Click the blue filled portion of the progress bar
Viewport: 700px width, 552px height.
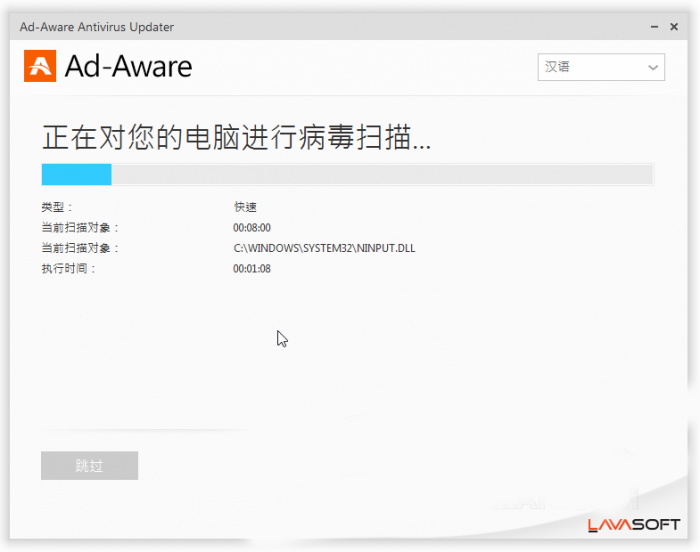point(76,175)
